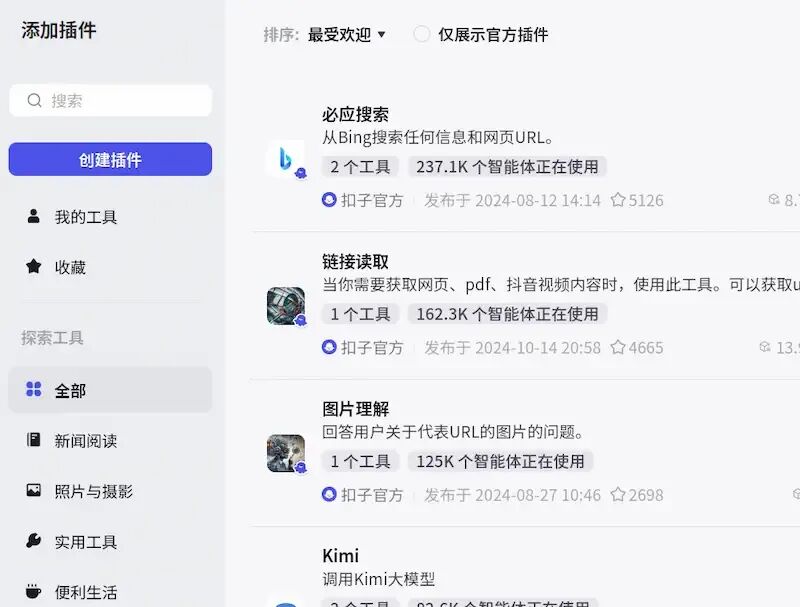Open the 图片理解 plugin icon
The height and width of the screenshot is (607, 800).
point(286,453)
